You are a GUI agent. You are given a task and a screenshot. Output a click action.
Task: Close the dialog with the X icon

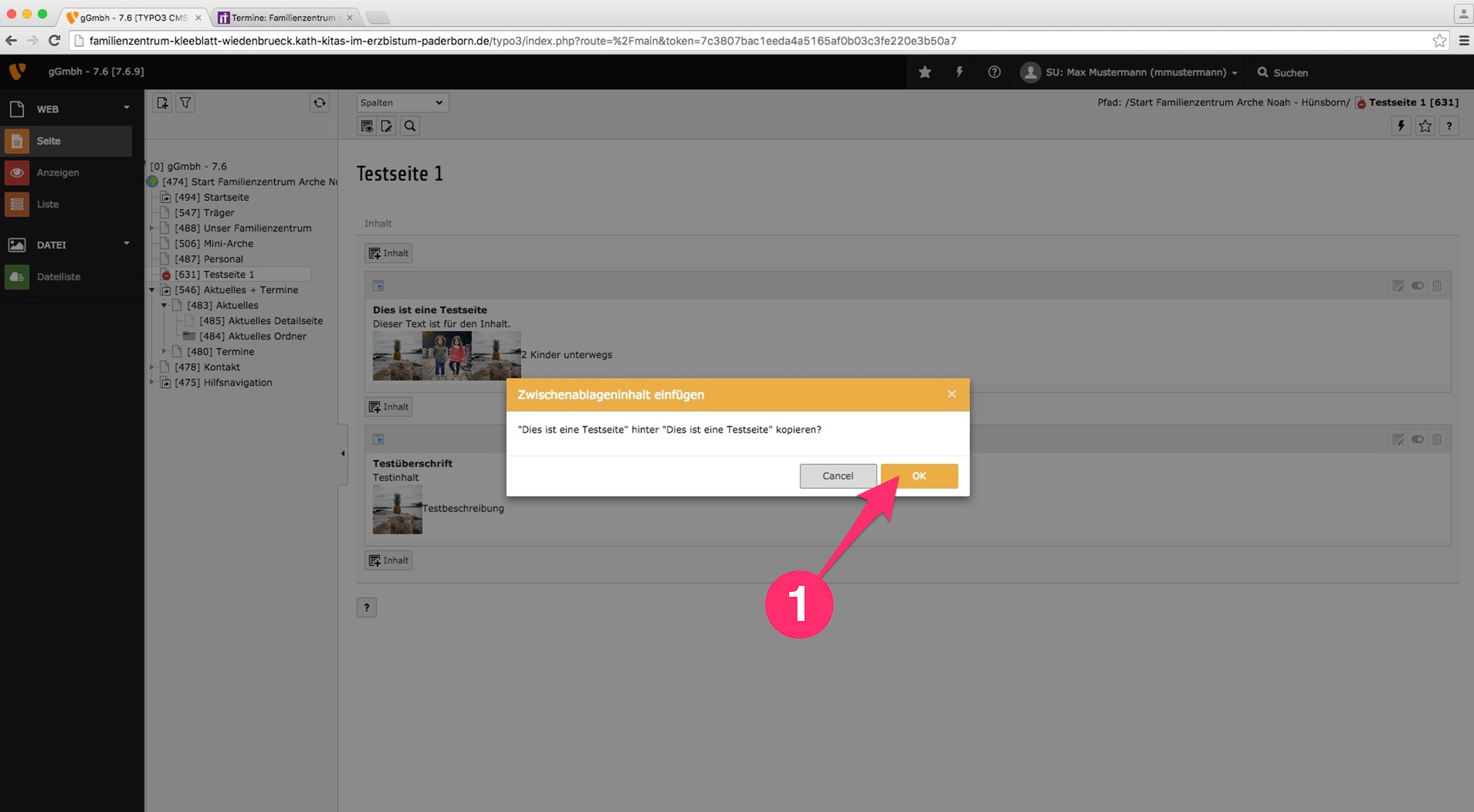pos(951,394)
